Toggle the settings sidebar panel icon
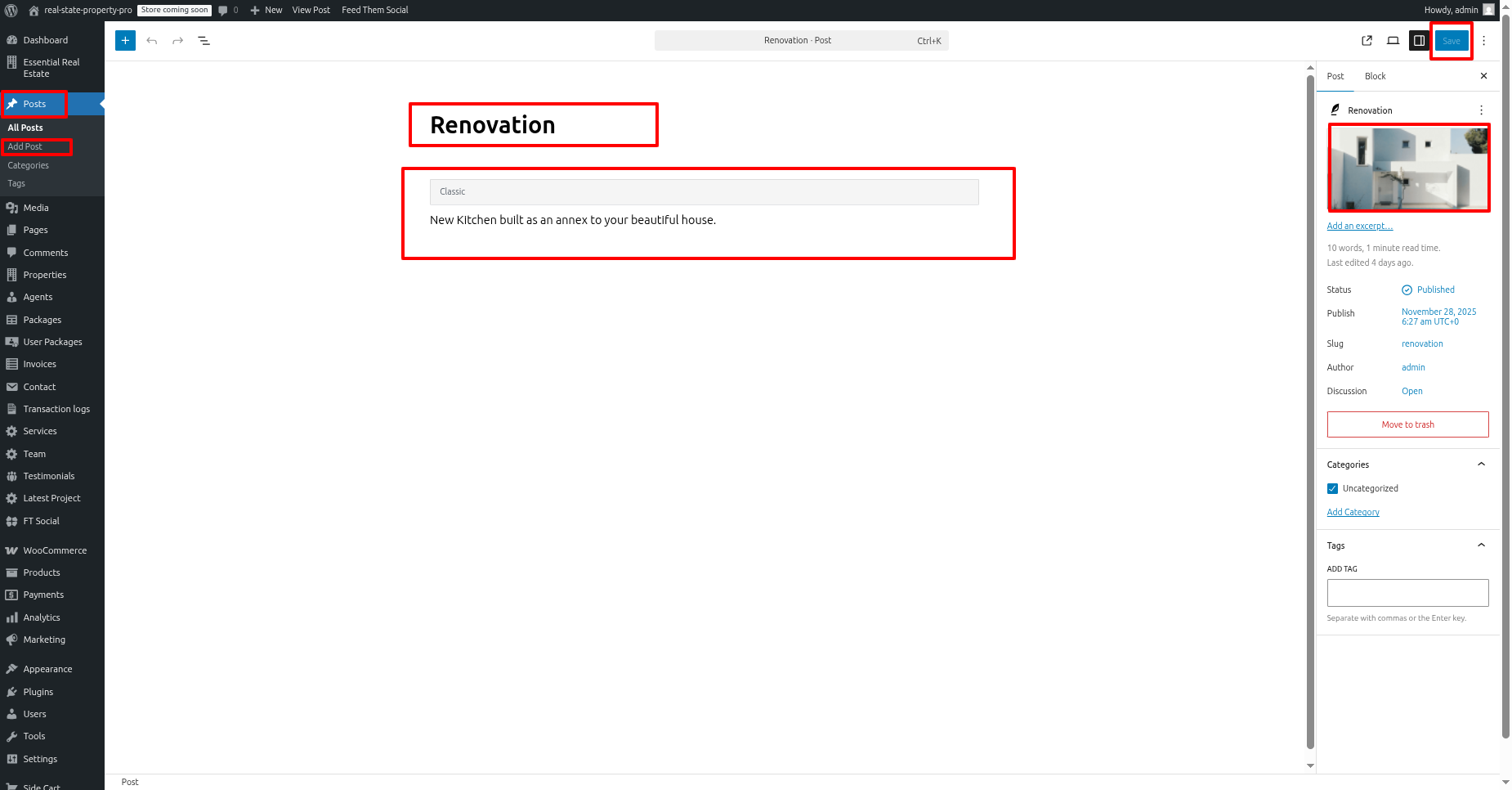 coord(1419,40)
